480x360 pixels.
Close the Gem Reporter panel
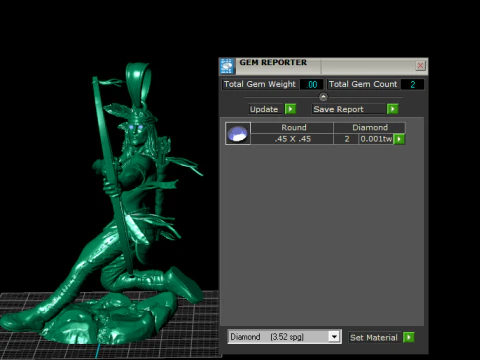420,65
